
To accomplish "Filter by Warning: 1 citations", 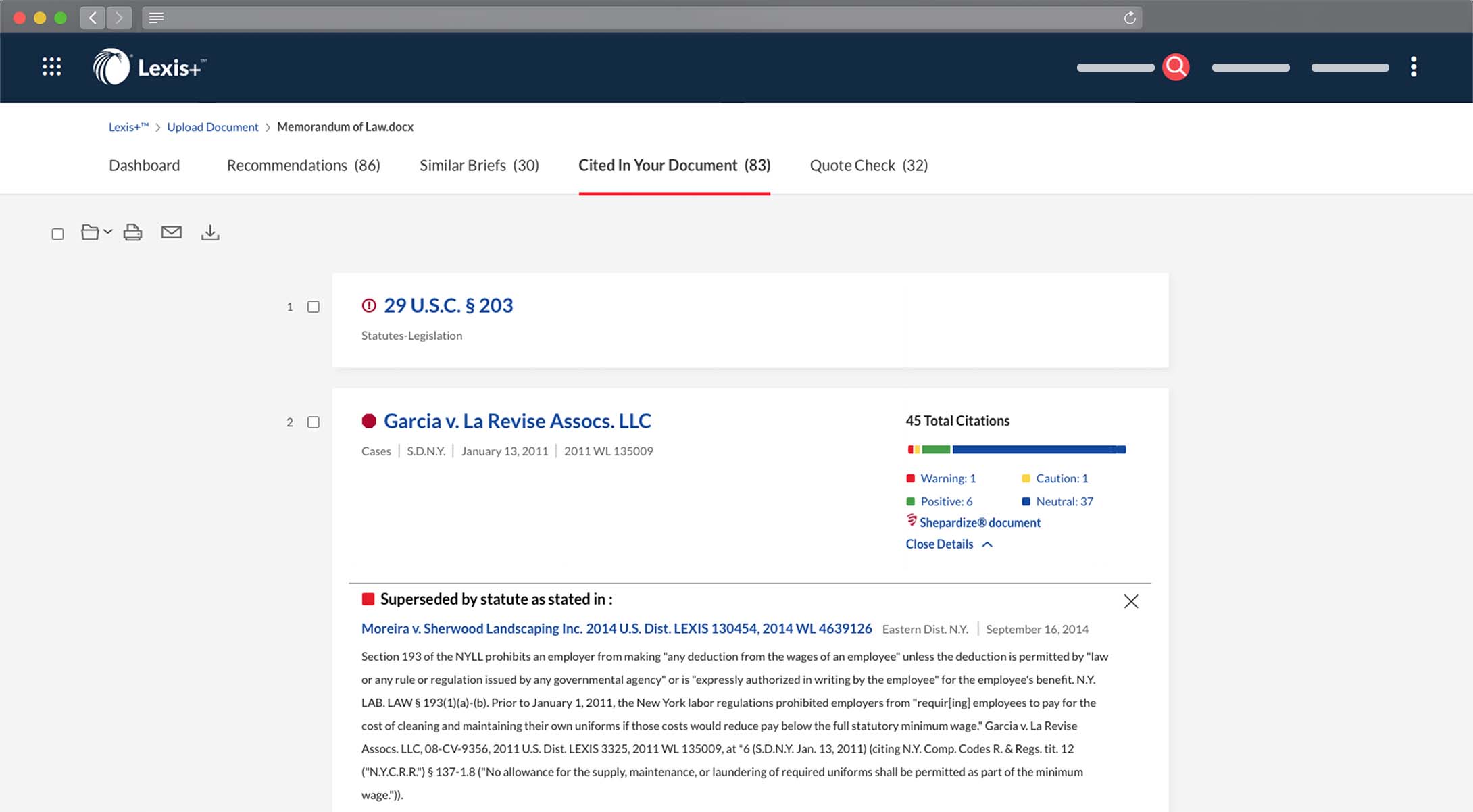I will coord(948,478).
